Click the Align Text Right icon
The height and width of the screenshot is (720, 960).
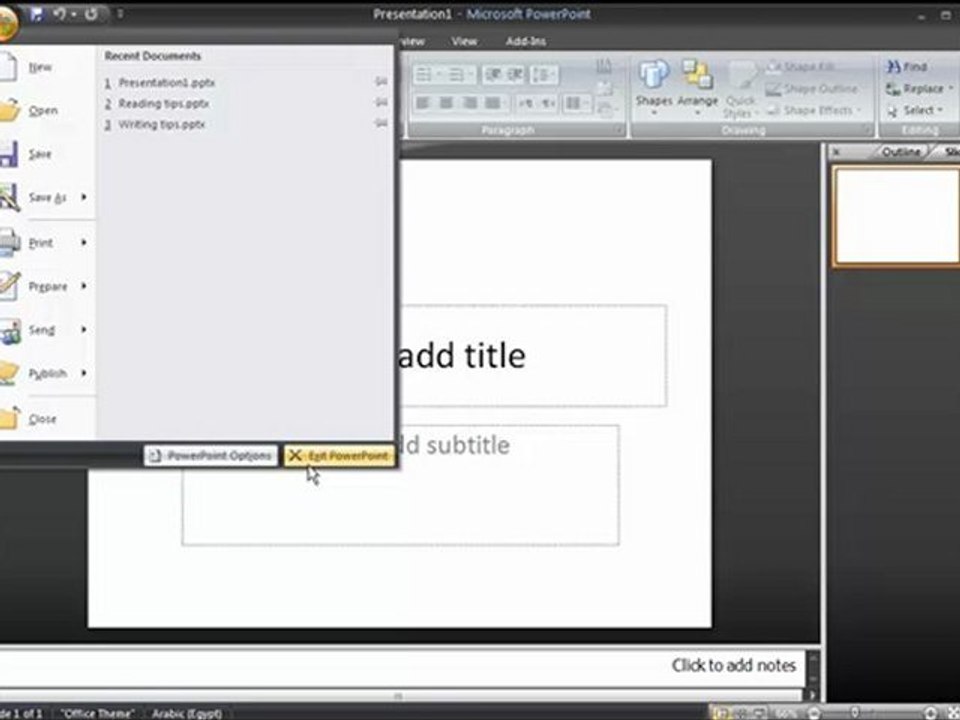click(x=470, y=103)
